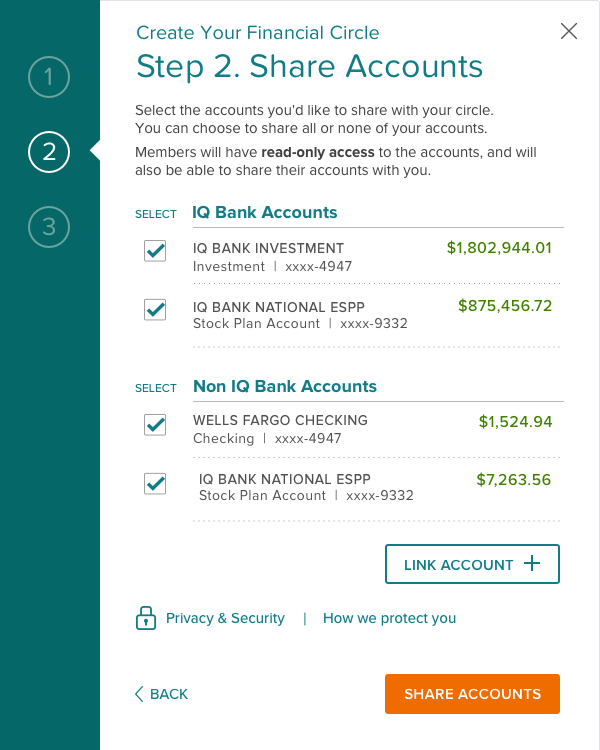Click the back chevron arrow
This screenshot has width=600, height=750.
(139, 694)
